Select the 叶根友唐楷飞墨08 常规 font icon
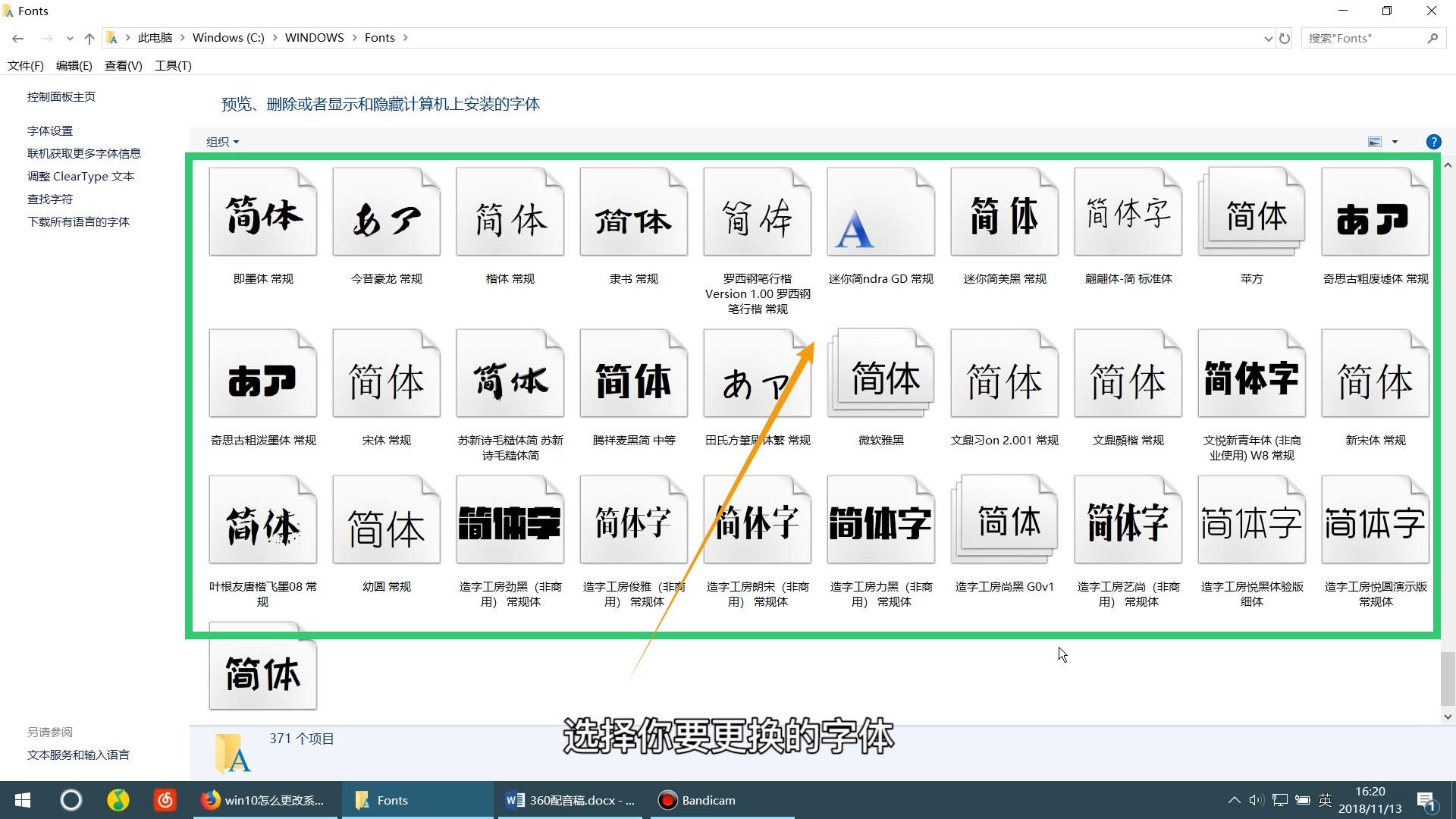1456x819 pixels. (262, 524)
